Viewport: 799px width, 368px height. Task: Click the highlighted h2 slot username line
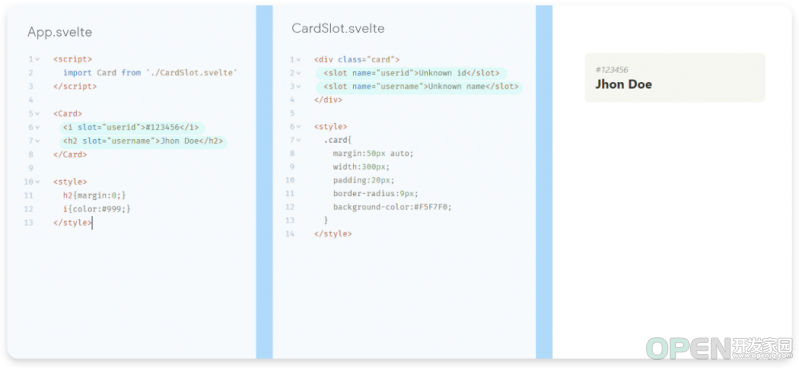(x=143, y=141)
